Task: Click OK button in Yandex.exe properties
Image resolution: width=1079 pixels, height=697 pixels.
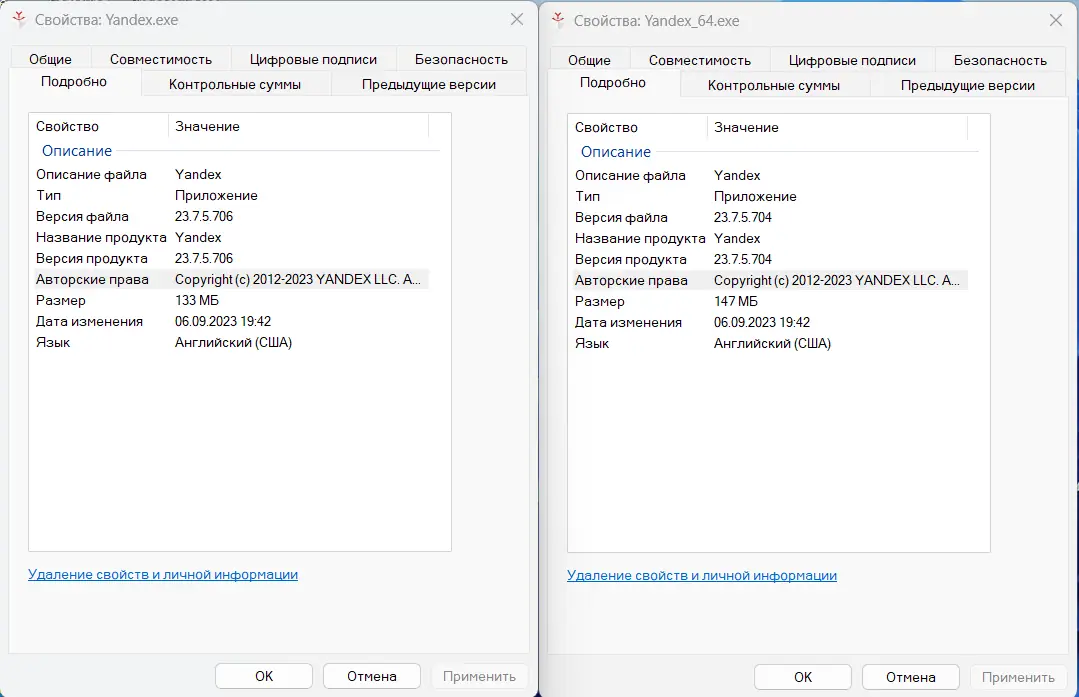Action: (x=264, y=676)
